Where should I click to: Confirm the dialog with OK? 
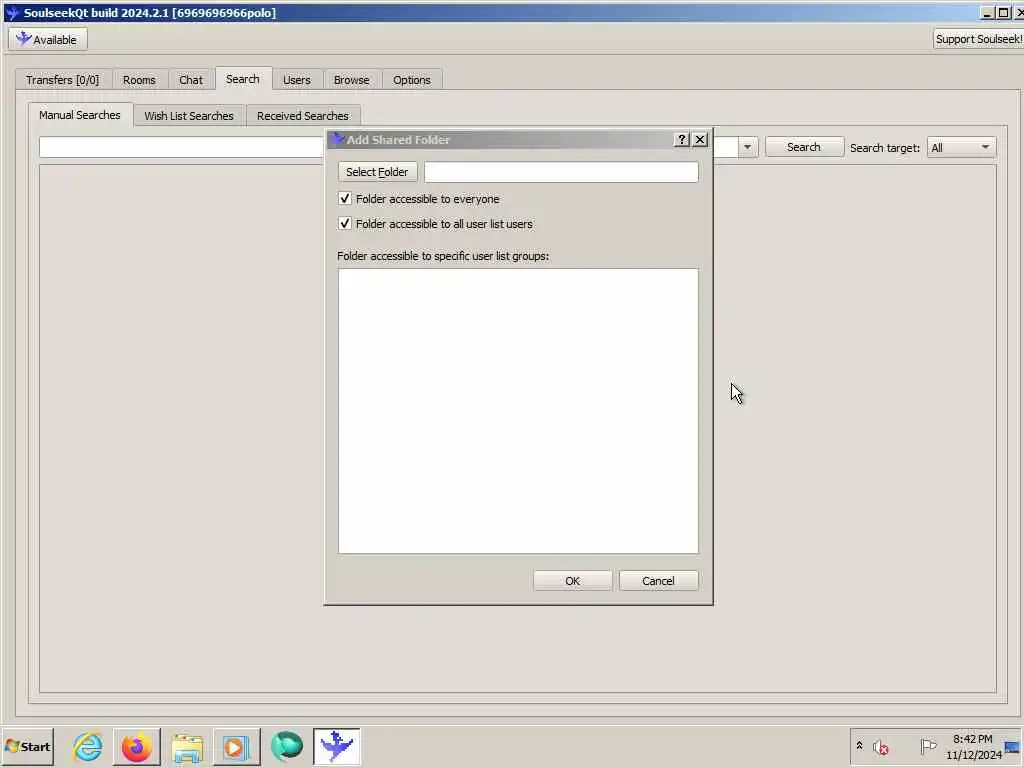573,581
